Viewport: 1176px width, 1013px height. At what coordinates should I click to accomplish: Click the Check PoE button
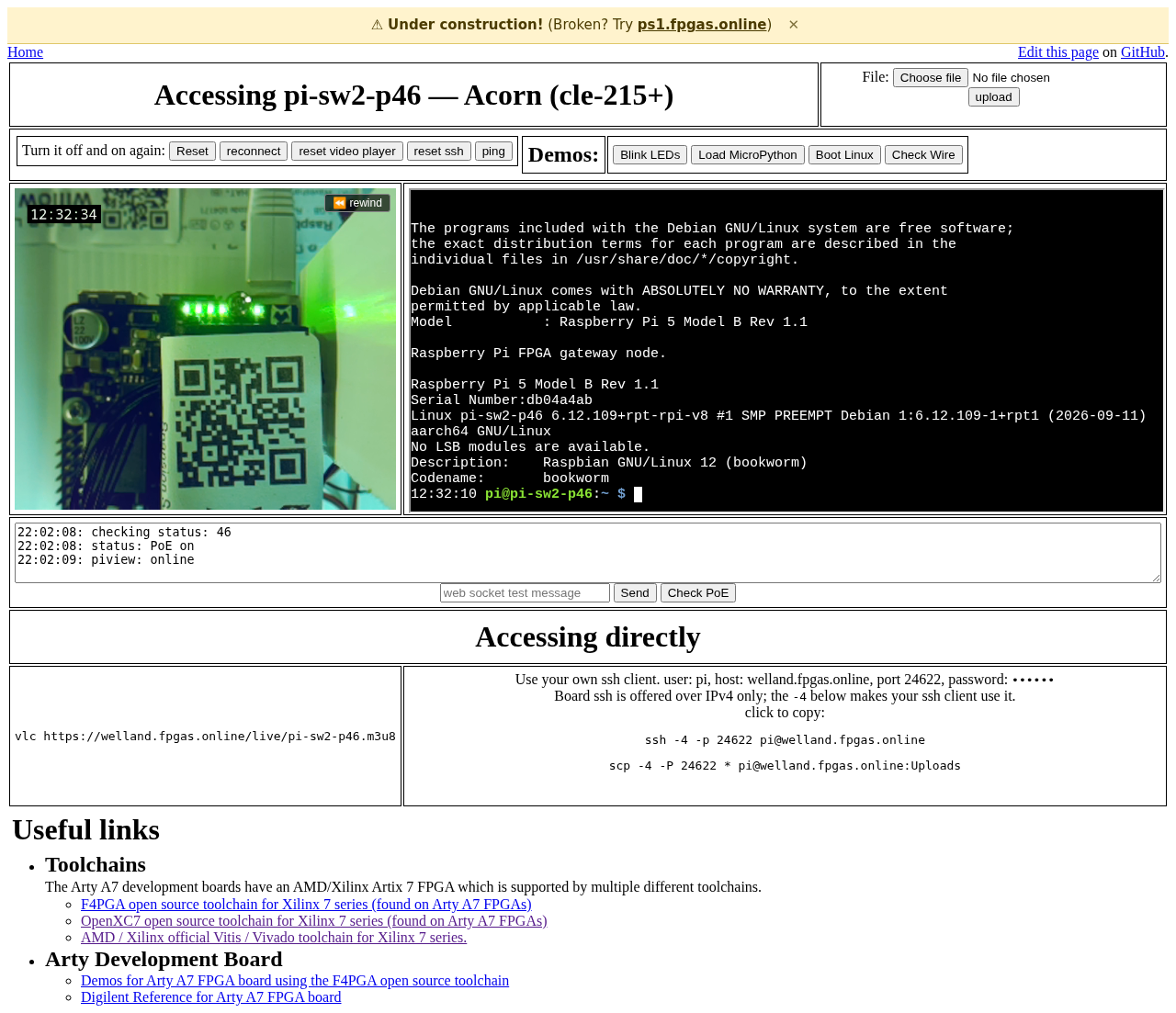tap(698, 593)
